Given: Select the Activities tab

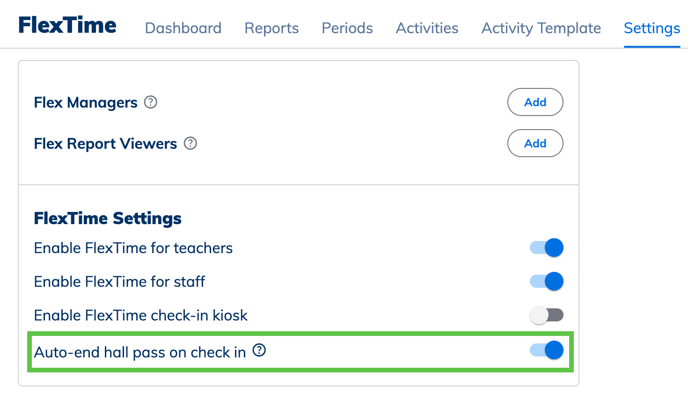Looking at the screenshot, I should [427, 28].
